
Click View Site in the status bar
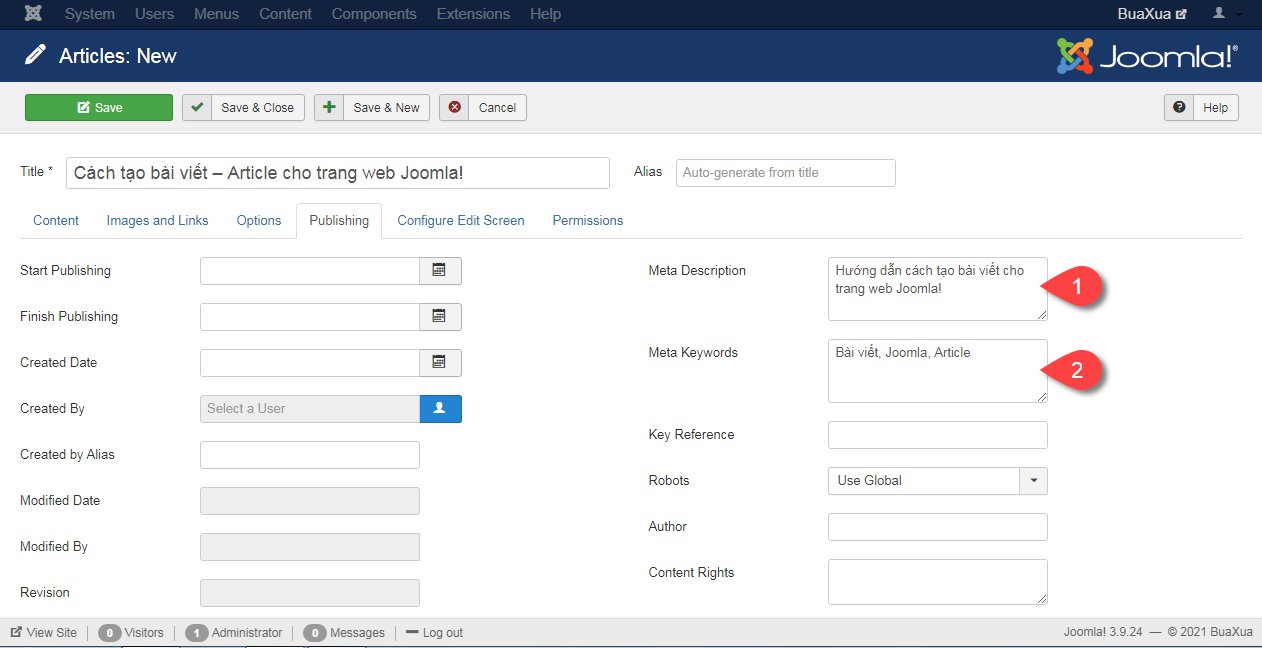(43, 633)
